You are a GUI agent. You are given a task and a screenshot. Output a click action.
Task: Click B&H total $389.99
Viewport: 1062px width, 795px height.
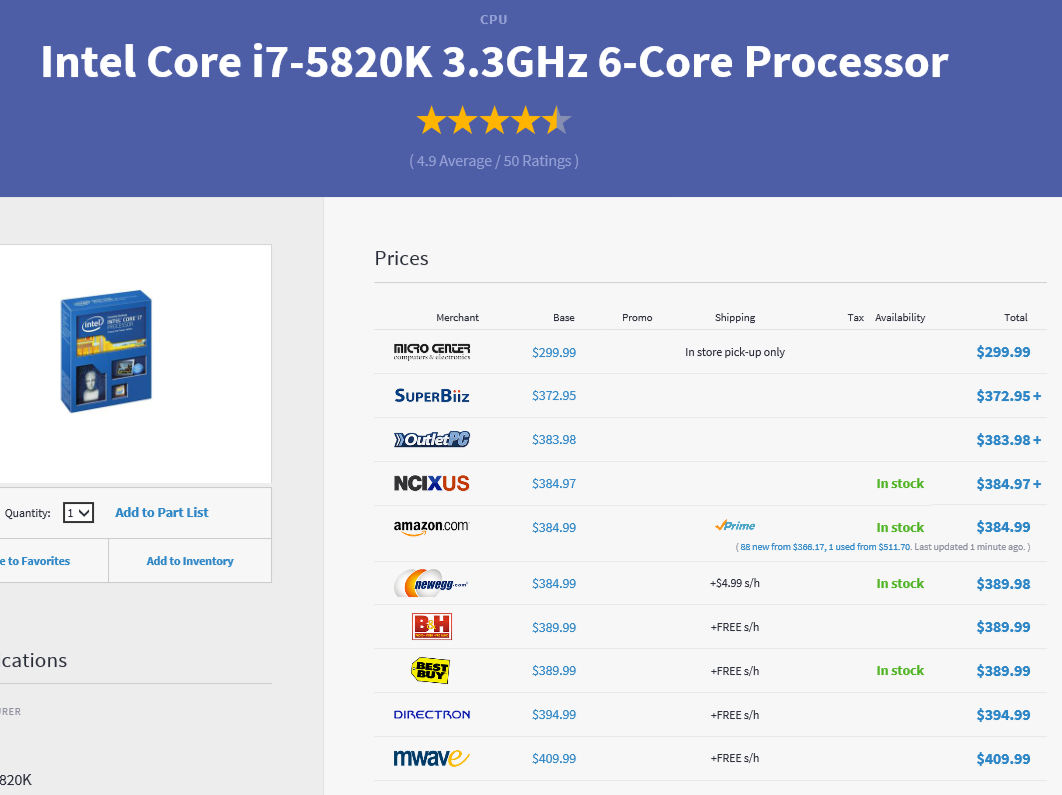[1003, 627]
